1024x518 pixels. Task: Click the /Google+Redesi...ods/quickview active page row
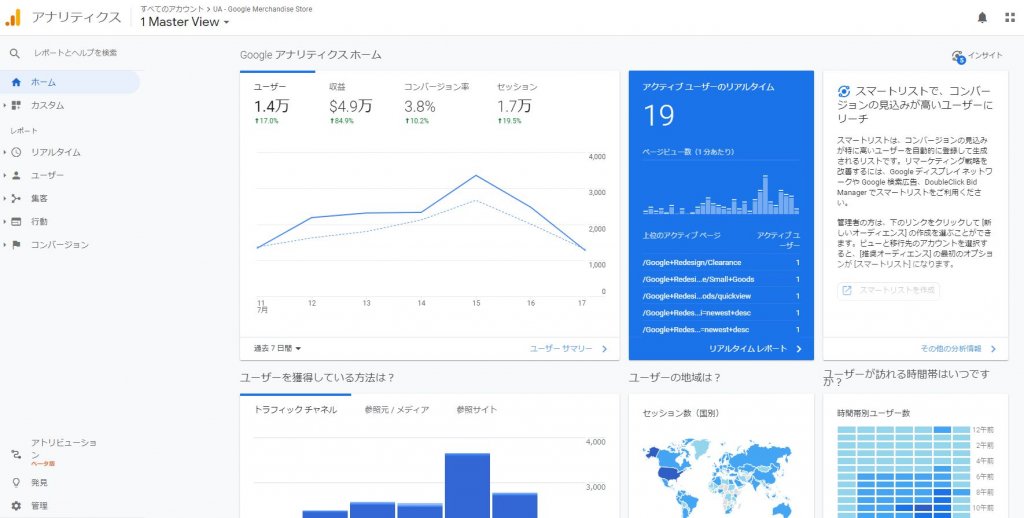pyautogui.click(x=721, y=296)
